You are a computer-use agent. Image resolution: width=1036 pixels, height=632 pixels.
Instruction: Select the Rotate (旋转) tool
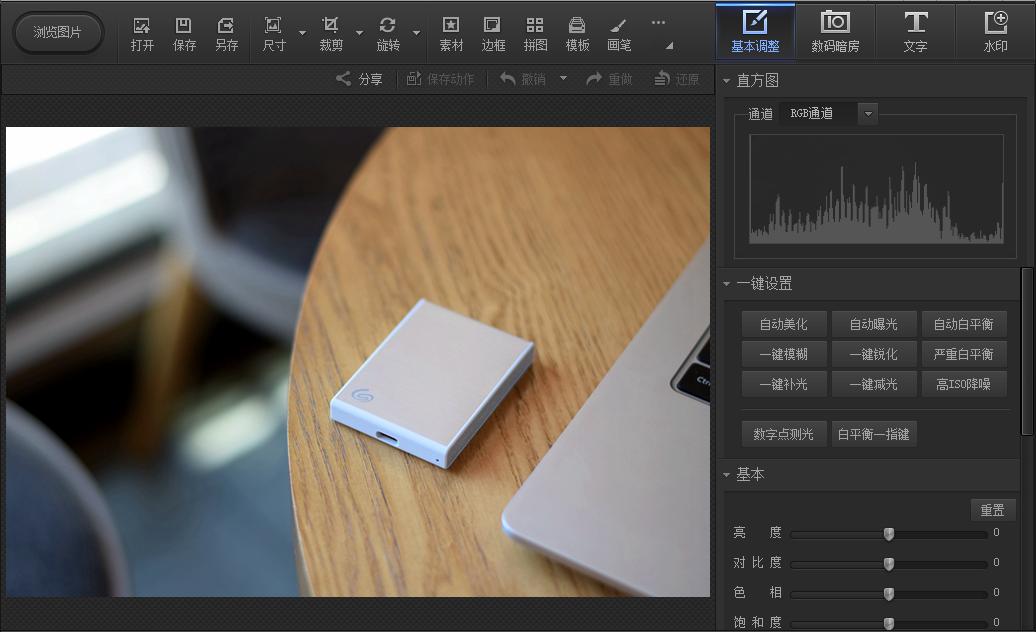pos(388,33)
